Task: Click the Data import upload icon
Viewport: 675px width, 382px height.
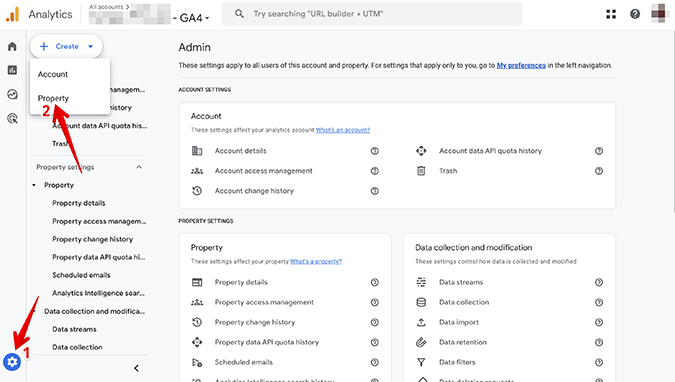Action: [421, 322]
